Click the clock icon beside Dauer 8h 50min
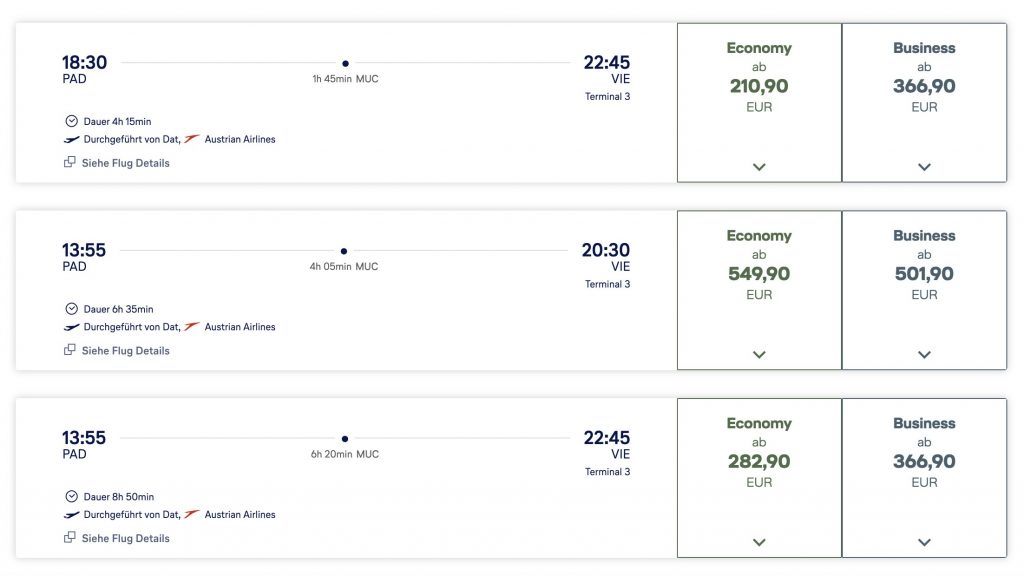1024x576 pixels. click(x=71, y=496)
